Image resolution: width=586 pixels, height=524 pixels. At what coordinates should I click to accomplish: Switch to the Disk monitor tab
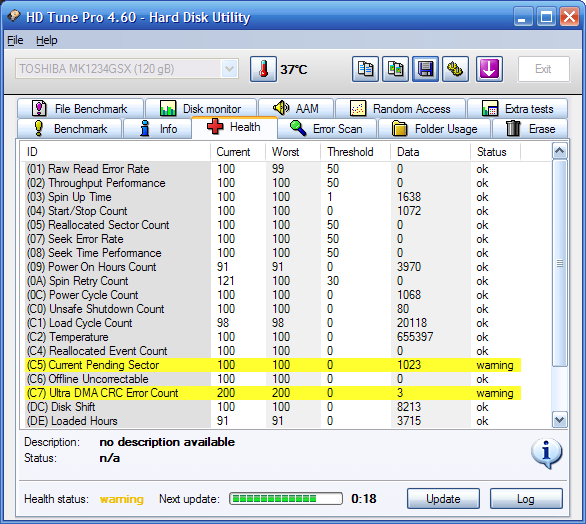[201, 109]
